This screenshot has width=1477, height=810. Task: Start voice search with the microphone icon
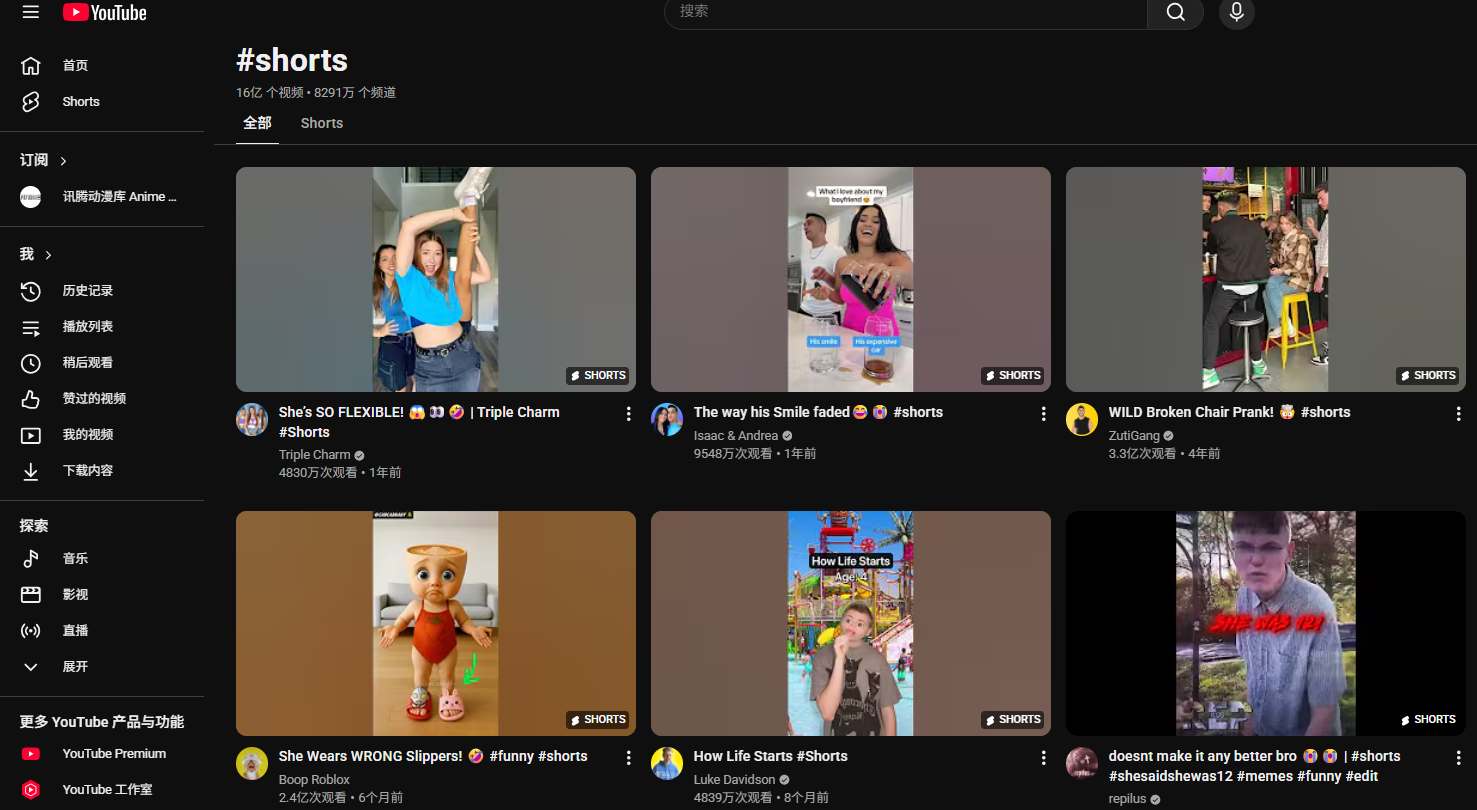coord(1236,14)
